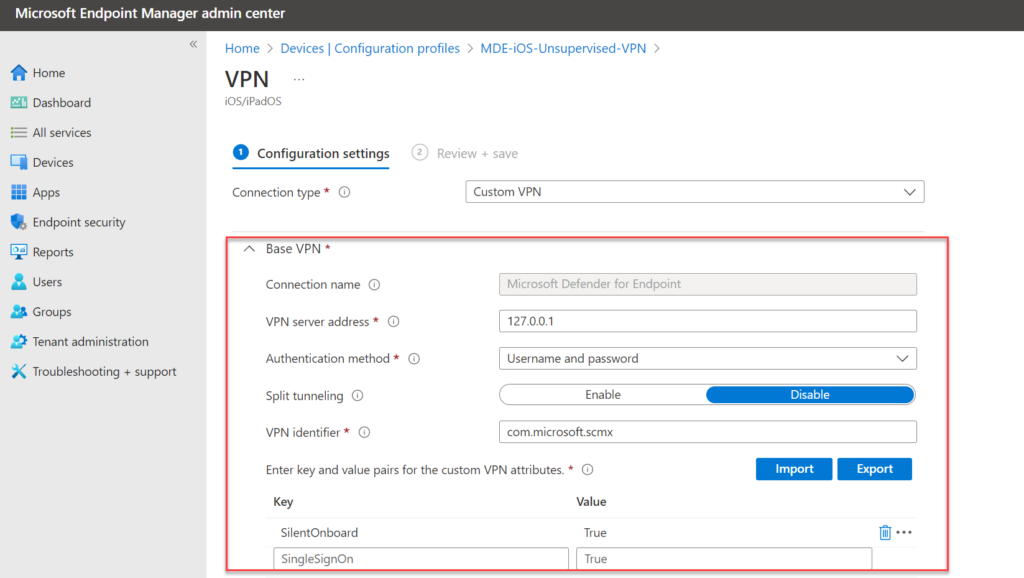Image resolution: width=1024 pixels, height=578 pixels.
Task: Open the Dashboard icon in sidebar
Action: (19, 103)
